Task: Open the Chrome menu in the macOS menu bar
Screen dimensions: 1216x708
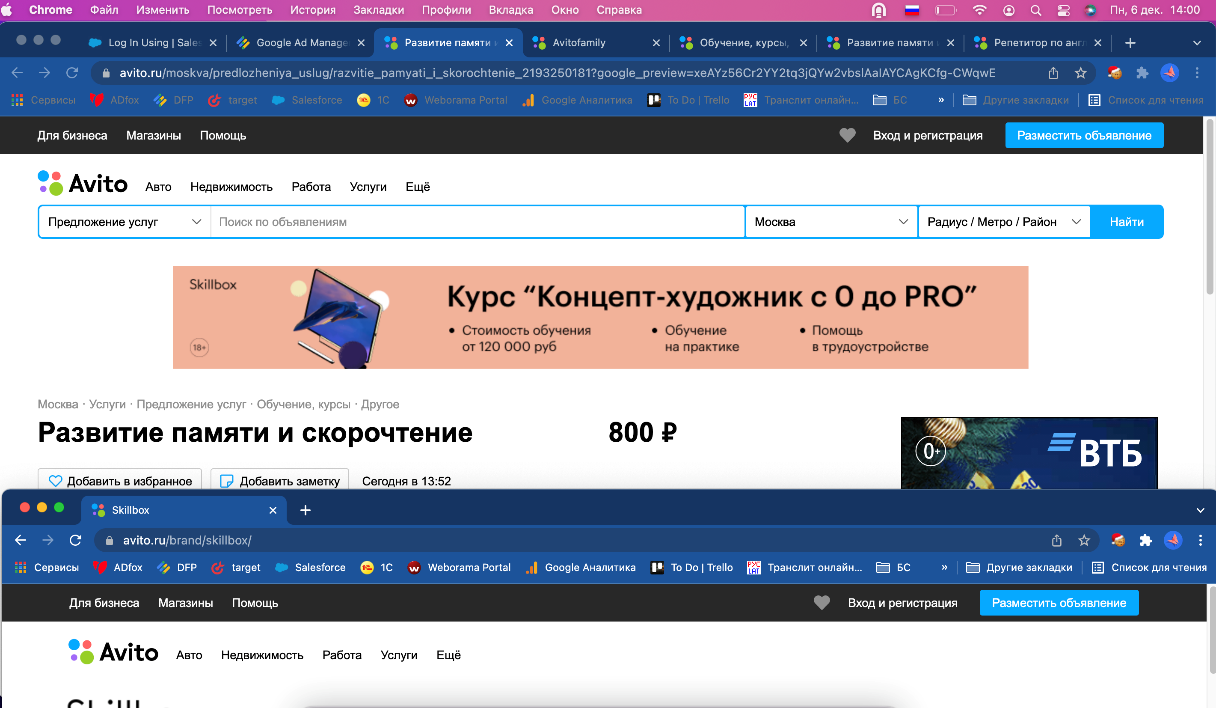Action: 50,10
